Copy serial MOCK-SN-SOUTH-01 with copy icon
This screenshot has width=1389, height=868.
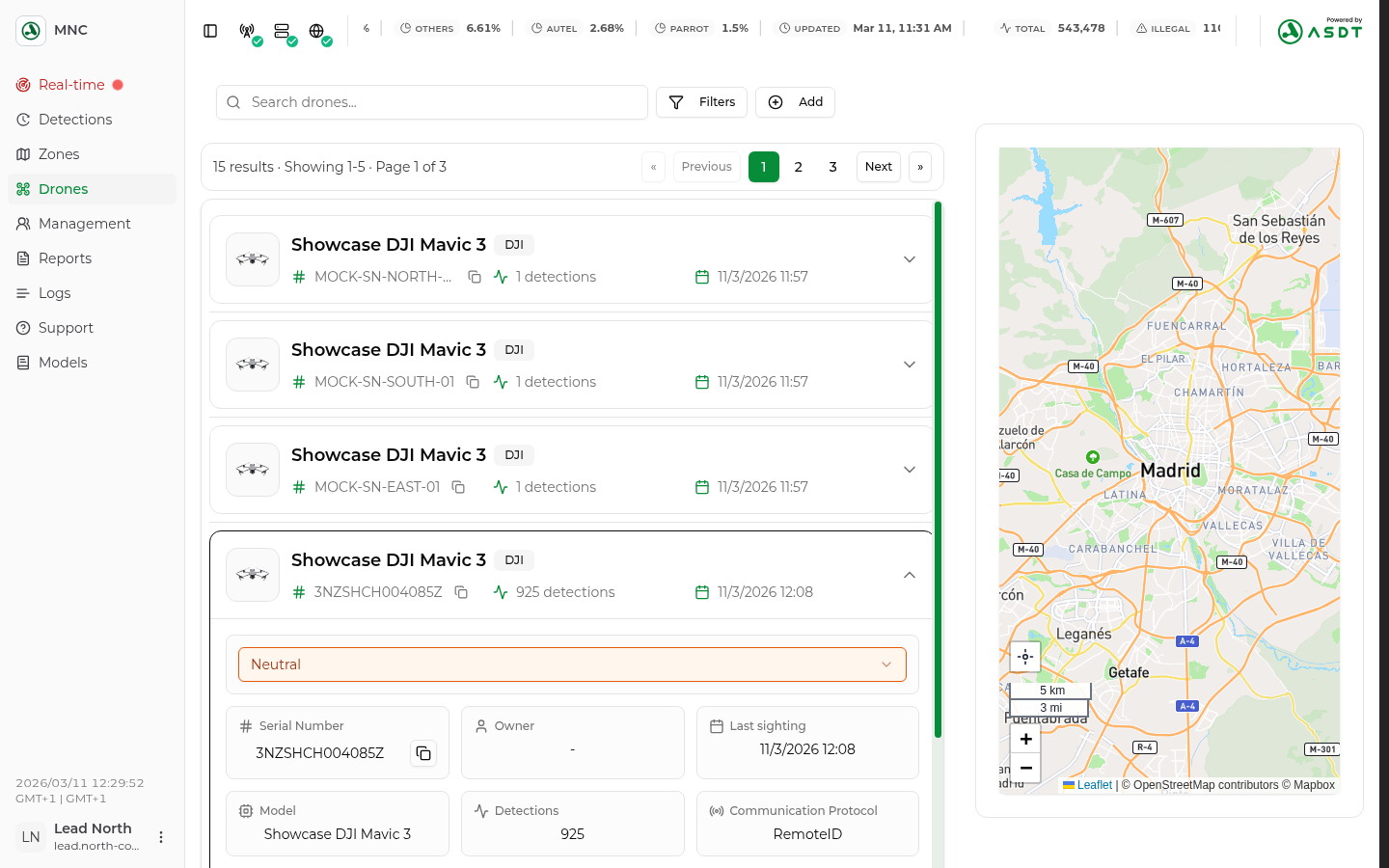click(x=473, y=382)
